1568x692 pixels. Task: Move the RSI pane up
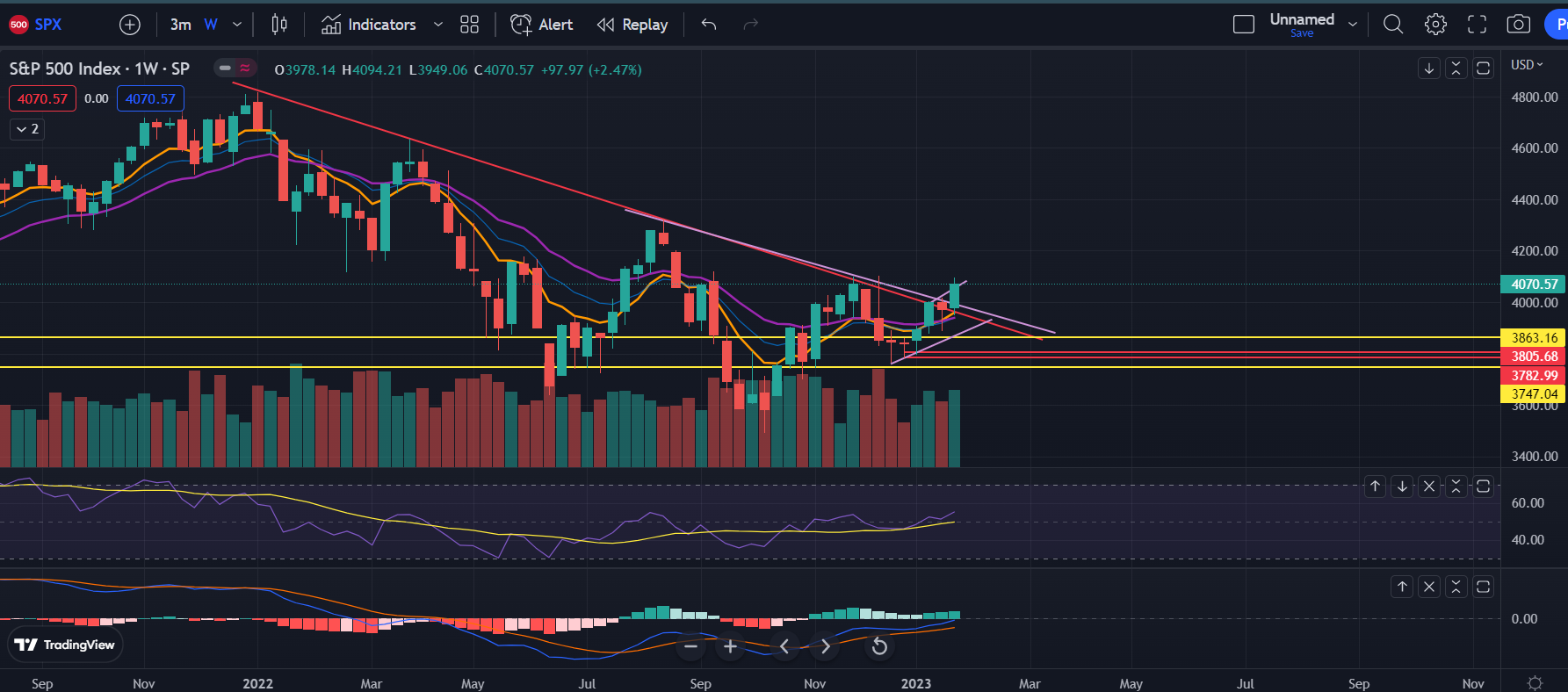1376,487
